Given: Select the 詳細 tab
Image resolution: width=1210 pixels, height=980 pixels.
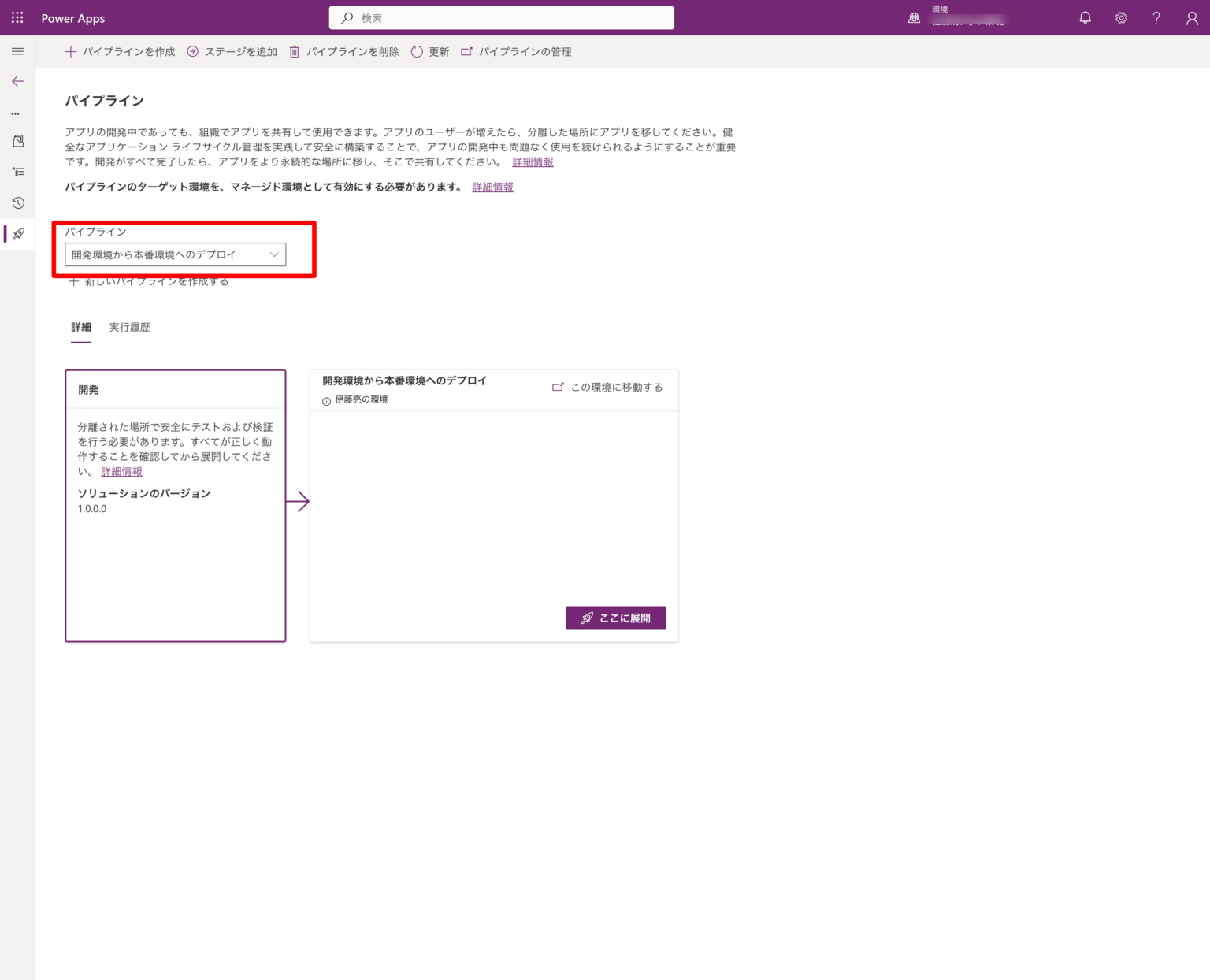Looking at the screenshot, I should point(81,327).
